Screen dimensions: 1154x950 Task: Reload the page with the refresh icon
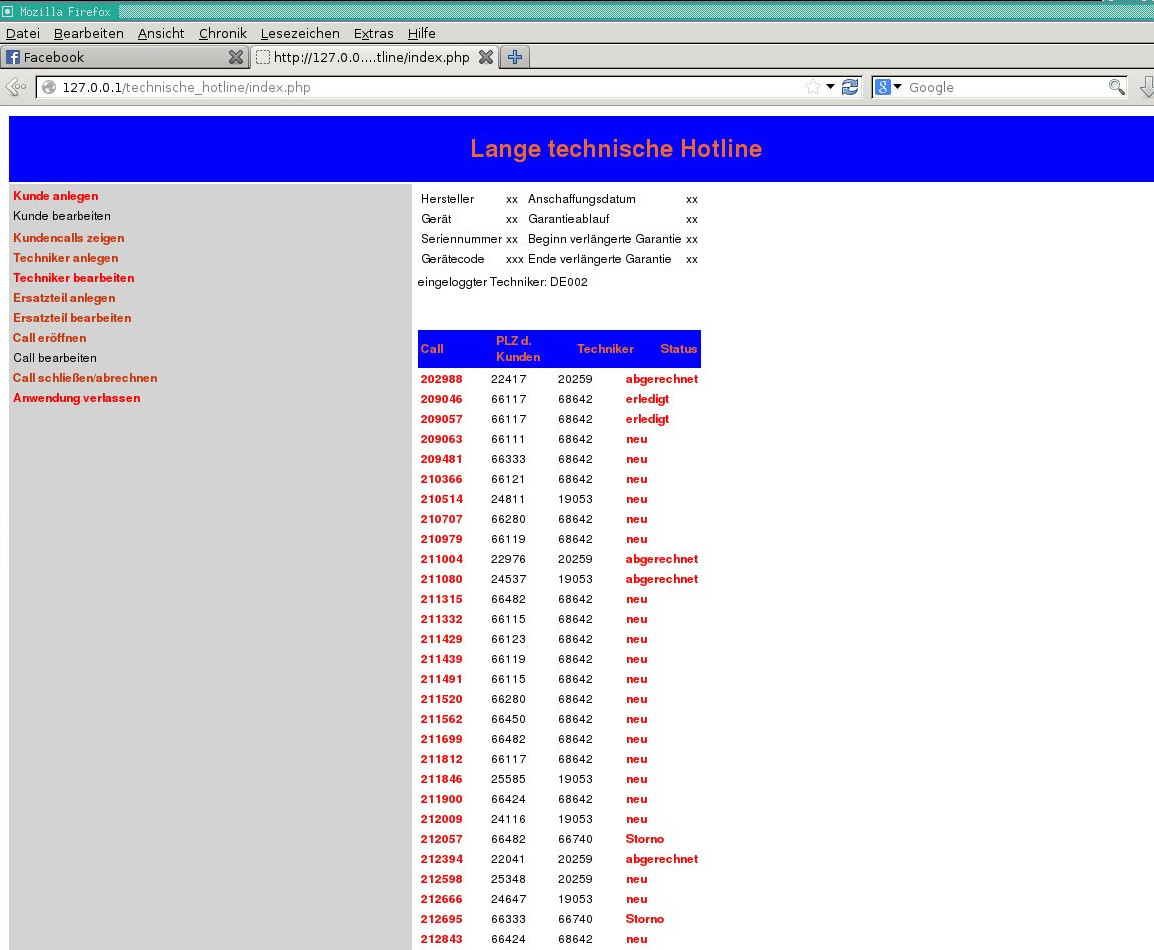click(x=850, y=87)
